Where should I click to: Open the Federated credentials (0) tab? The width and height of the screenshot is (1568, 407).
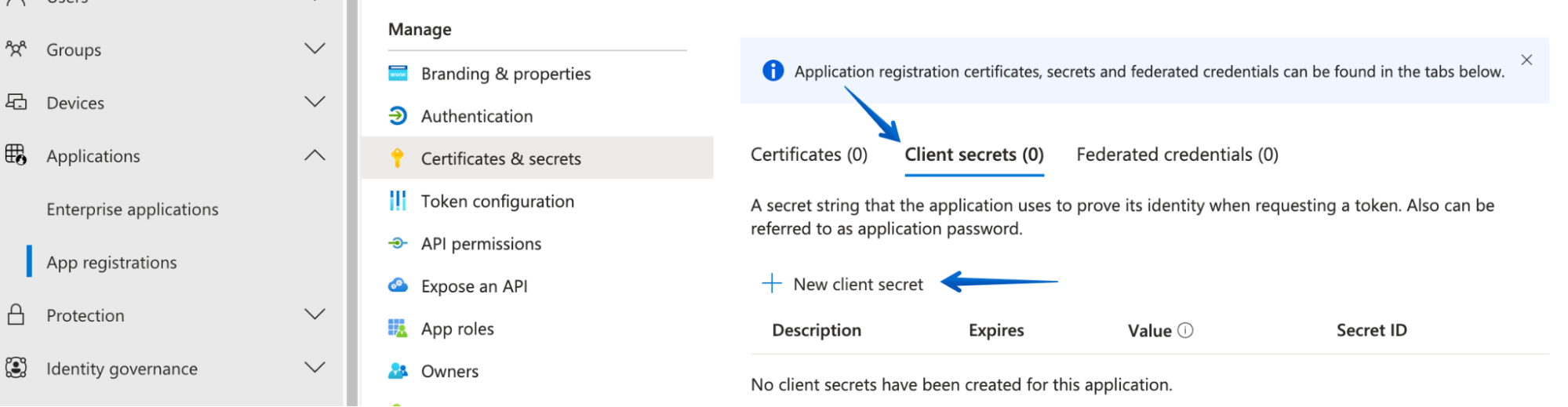pos(1177,154)
